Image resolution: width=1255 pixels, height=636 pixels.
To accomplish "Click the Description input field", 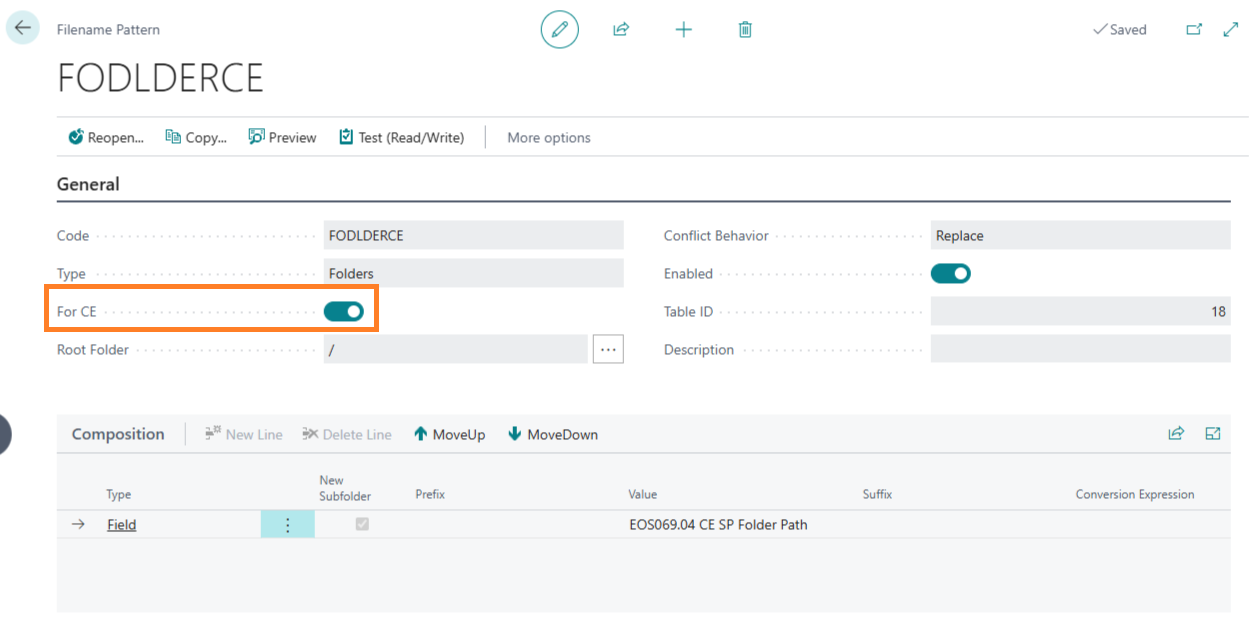I will 1080,349.
